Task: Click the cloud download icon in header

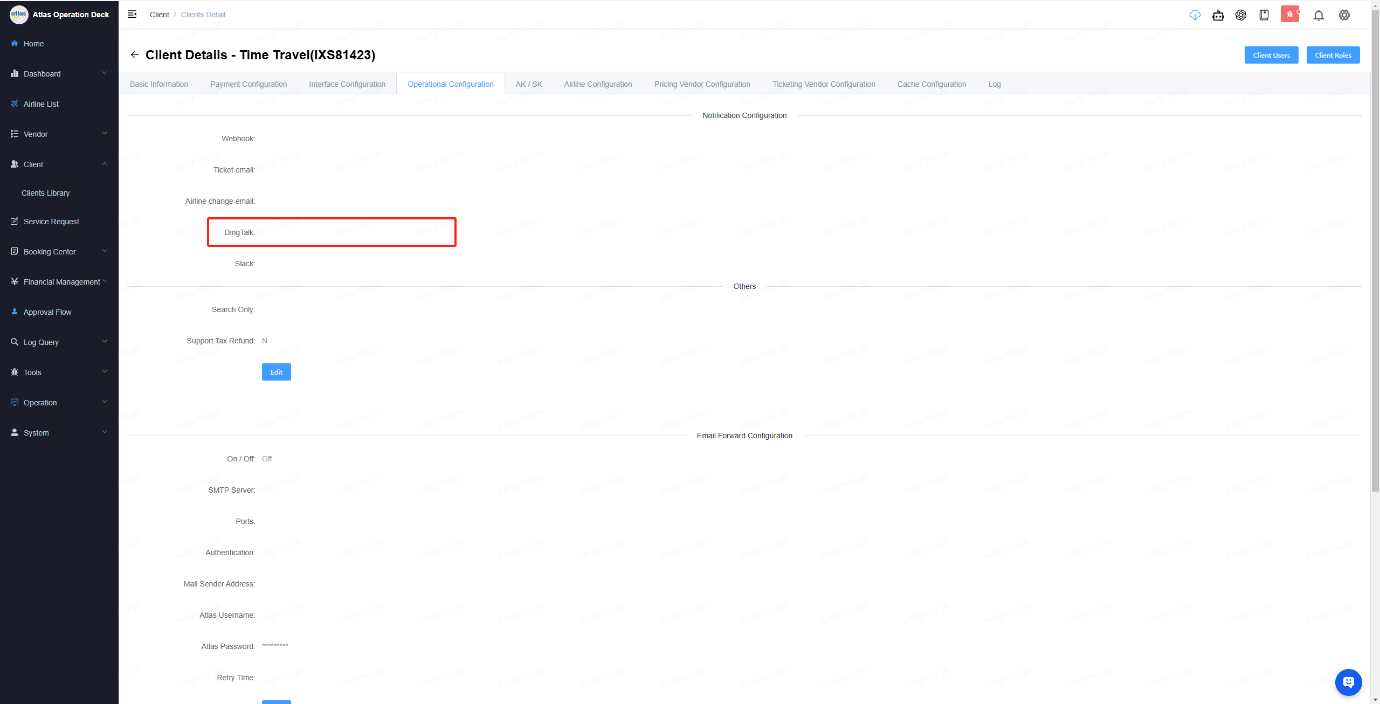Action: point(1194,15)
